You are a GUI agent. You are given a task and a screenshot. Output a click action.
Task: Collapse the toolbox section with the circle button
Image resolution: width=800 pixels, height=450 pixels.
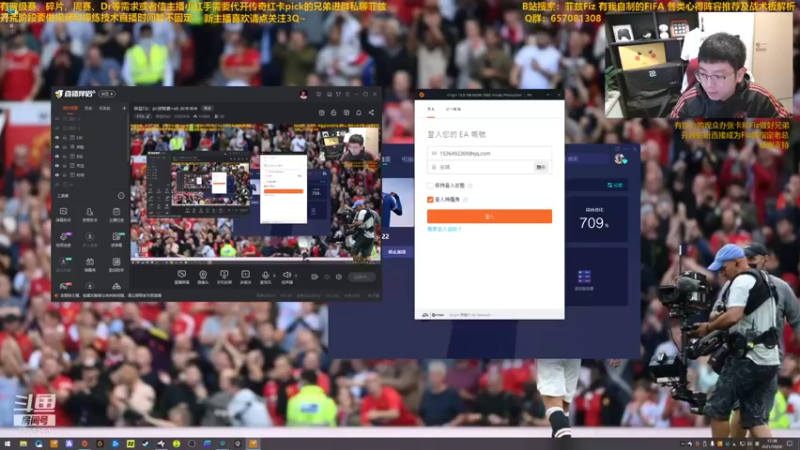(x=121, y=196)
